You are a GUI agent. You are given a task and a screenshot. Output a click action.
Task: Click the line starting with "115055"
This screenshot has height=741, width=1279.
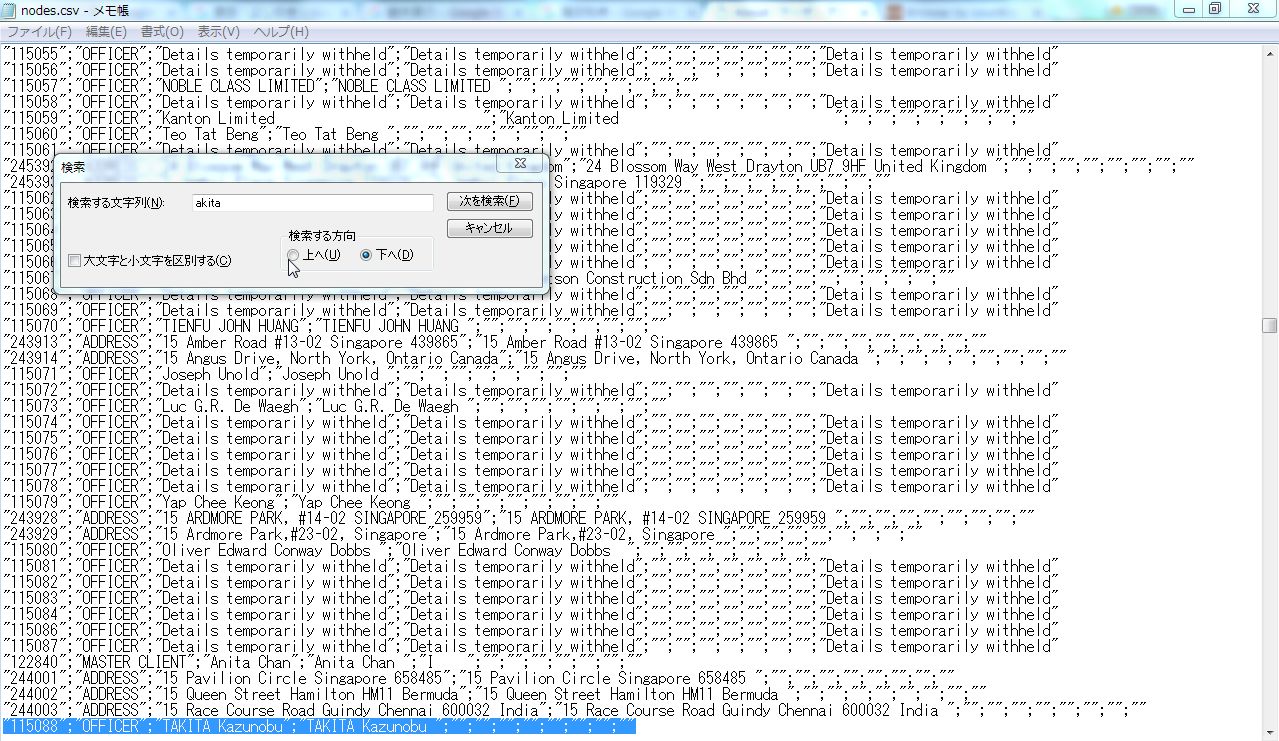coord(531,55)
